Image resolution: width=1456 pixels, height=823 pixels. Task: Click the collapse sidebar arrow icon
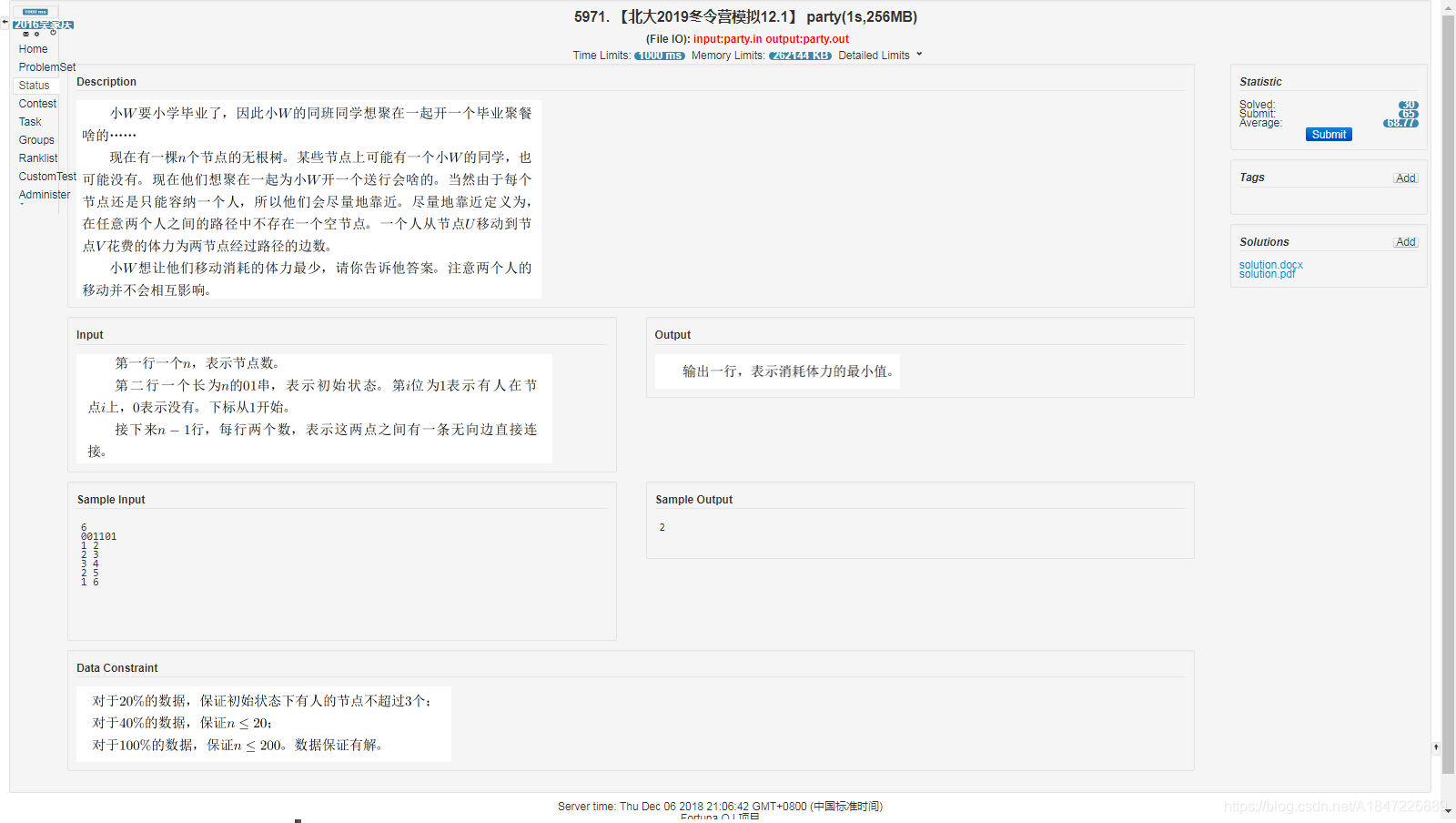[5, 22]
